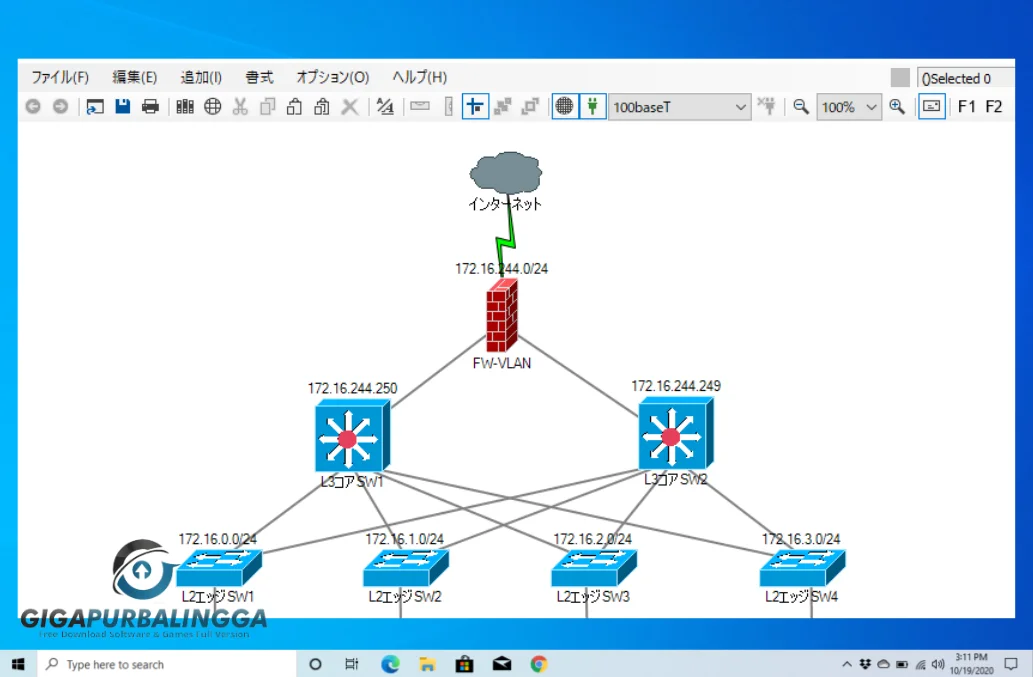
Task: Open the 追加(I) menu
Action: click(201, 77)
